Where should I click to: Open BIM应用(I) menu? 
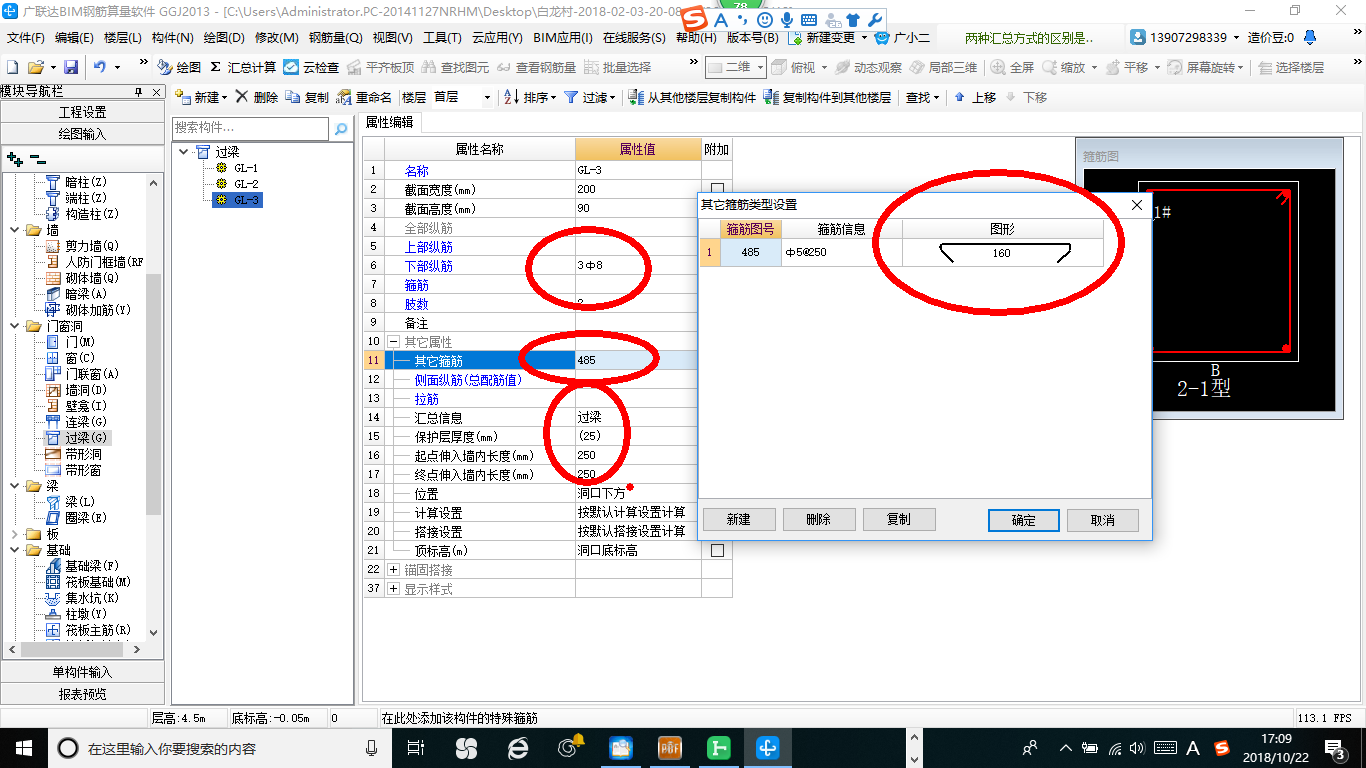[x=563, y=37]
